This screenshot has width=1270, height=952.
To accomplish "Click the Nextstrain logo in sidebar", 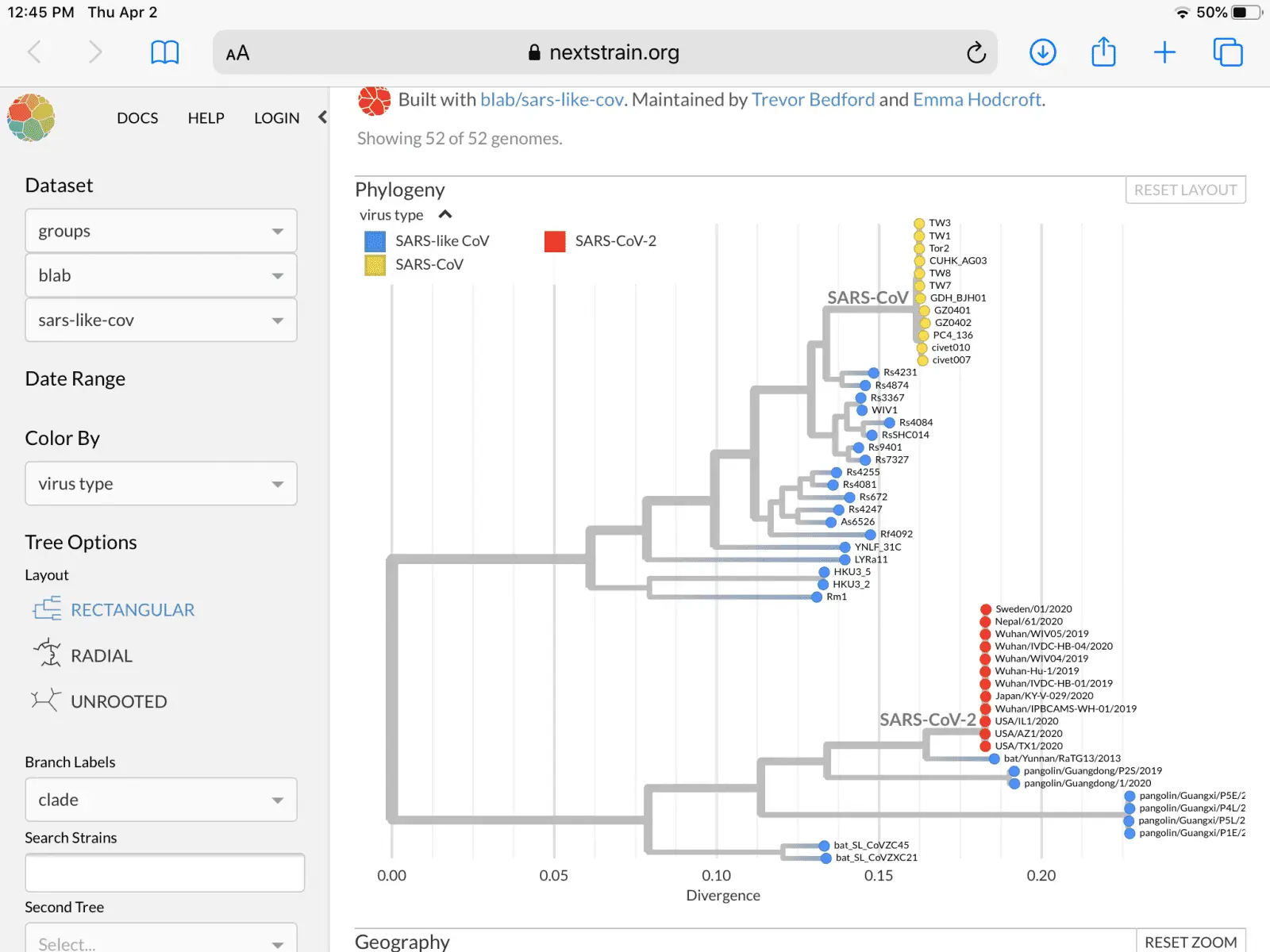I will 32,118.
